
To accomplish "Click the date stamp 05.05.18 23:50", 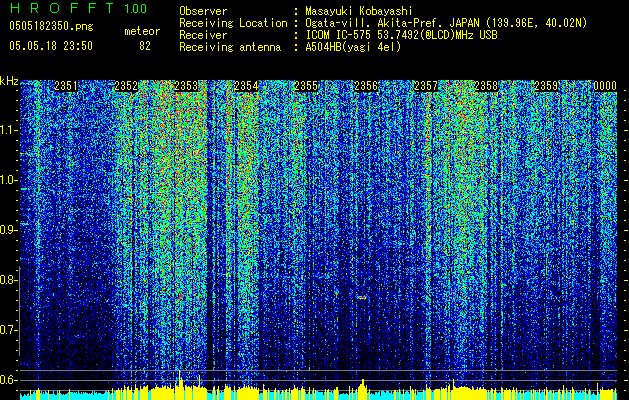I will (x=51, y=46).
